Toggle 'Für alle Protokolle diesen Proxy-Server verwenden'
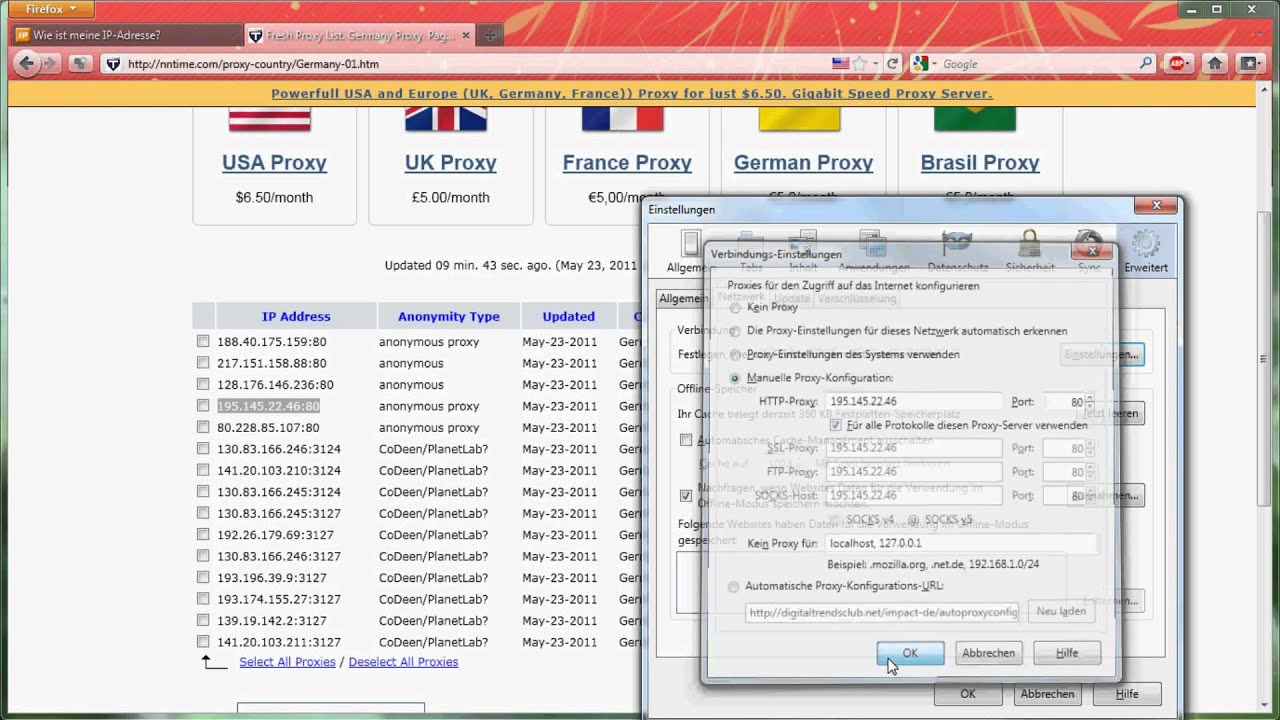The width and height of the screenshot is (1280, 720). pos(835,425)
